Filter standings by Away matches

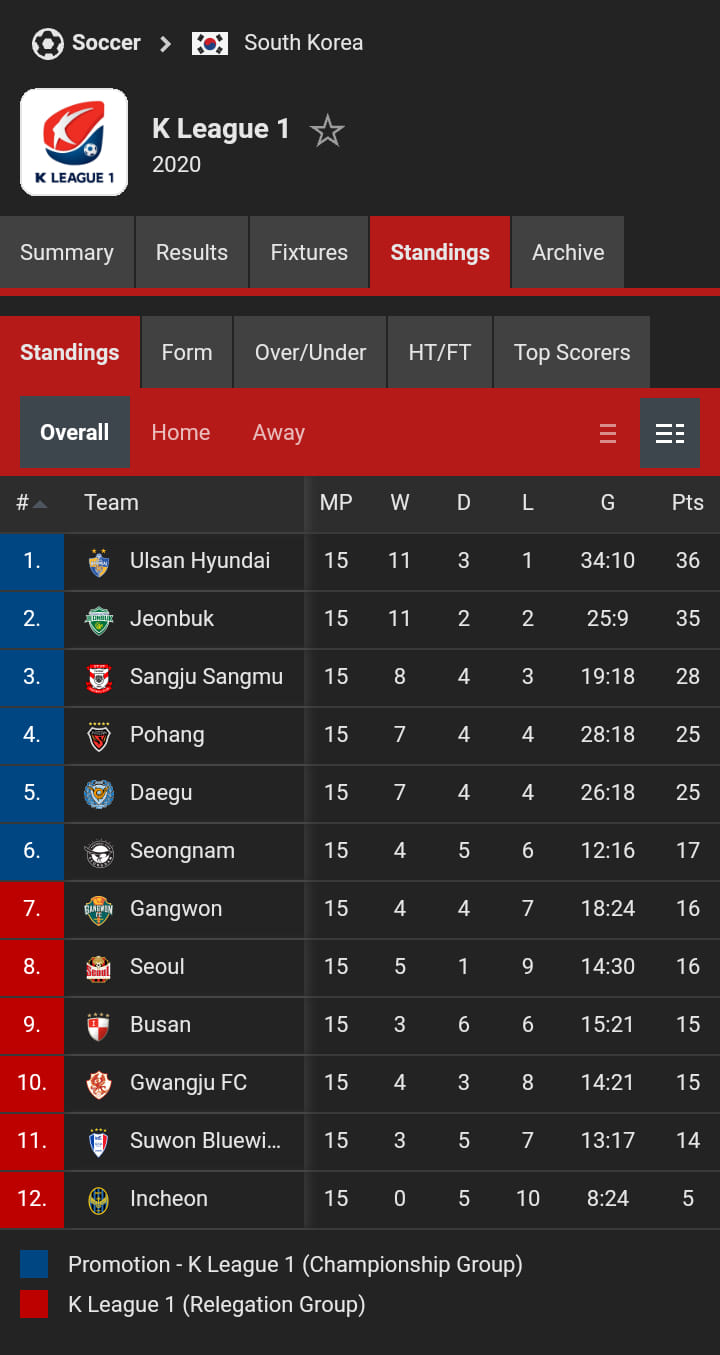279,432
